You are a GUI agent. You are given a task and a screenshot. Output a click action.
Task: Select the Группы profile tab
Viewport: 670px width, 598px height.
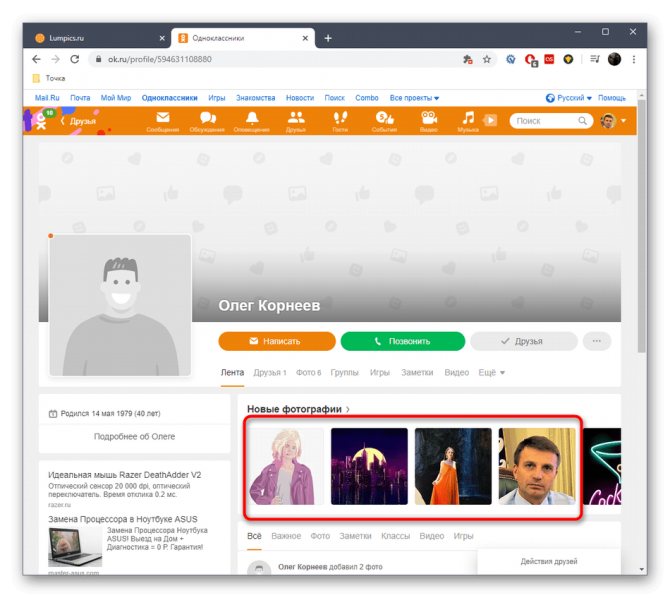pyautogui.click(x=344, y=373)
